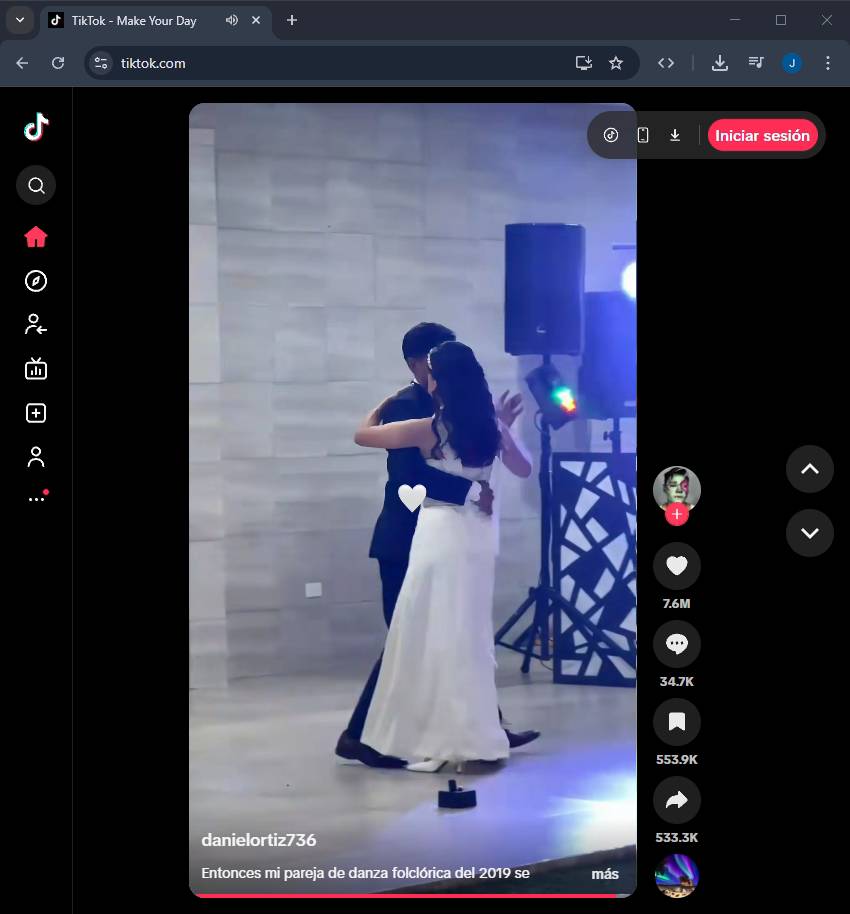Open TikTok search in the sidebar
850x914 pixels.
[x=36, y=185]
